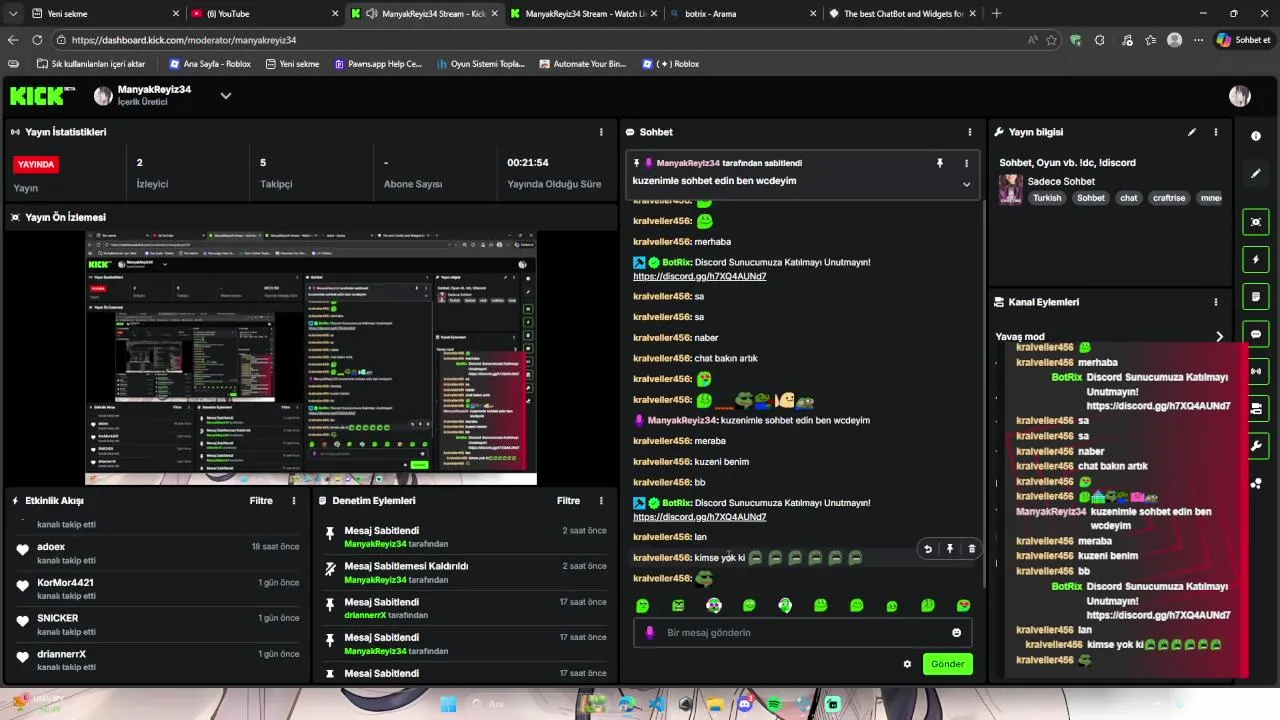Open Denetim Eylemleri three-dot menu
Viewport: 1280px width, 720px height.
click(601, 501)
